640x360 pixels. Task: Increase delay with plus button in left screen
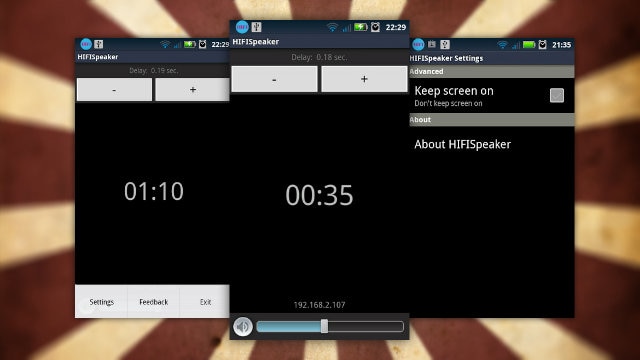[x=192, y=89]
